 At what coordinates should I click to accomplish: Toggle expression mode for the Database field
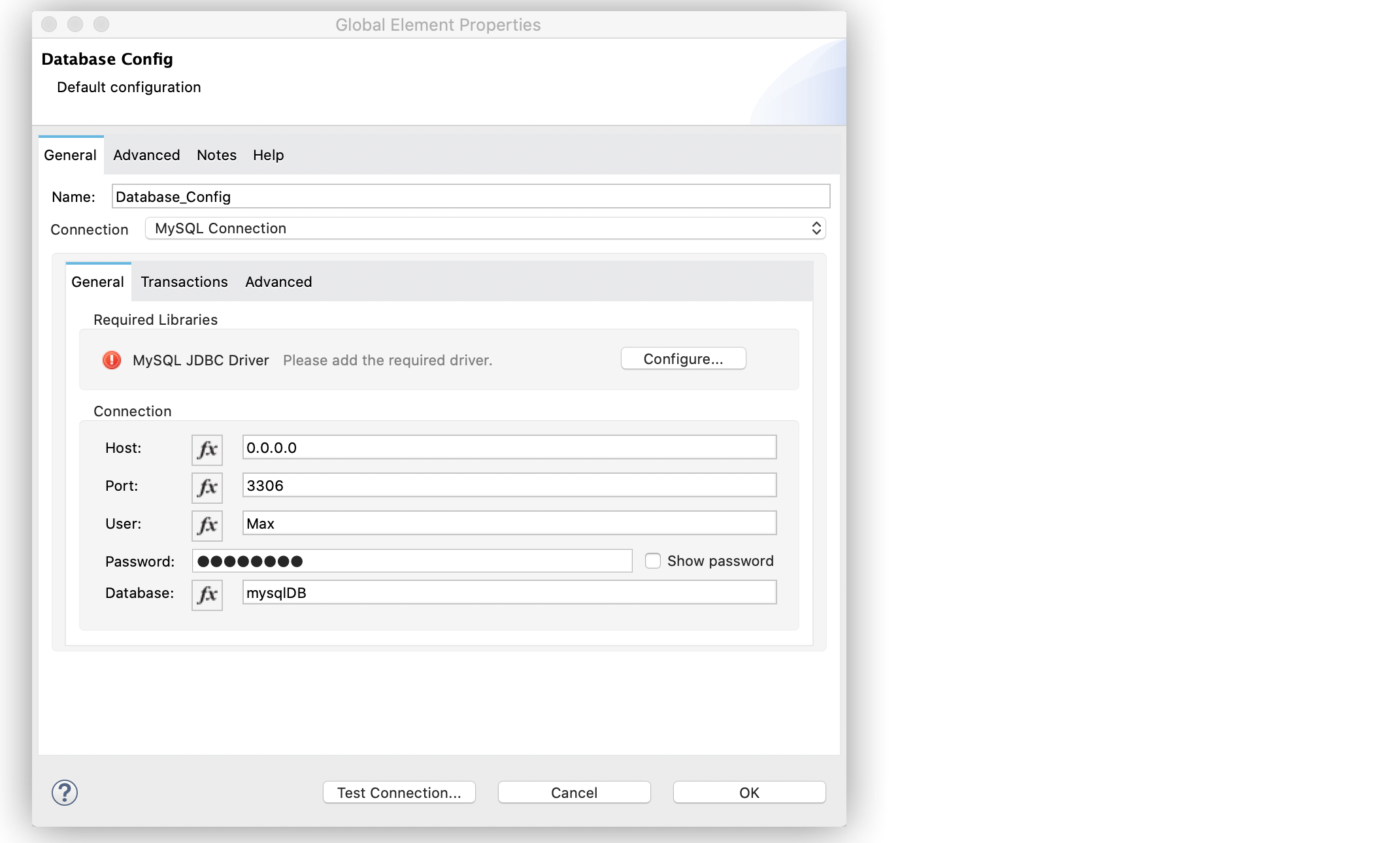207,594
